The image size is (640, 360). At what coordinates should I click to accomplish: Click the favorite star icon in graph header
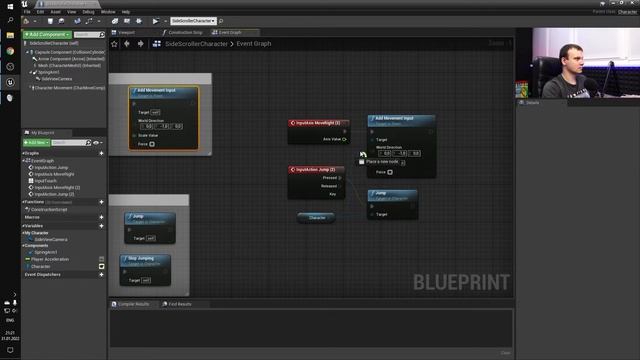point(114,44)
